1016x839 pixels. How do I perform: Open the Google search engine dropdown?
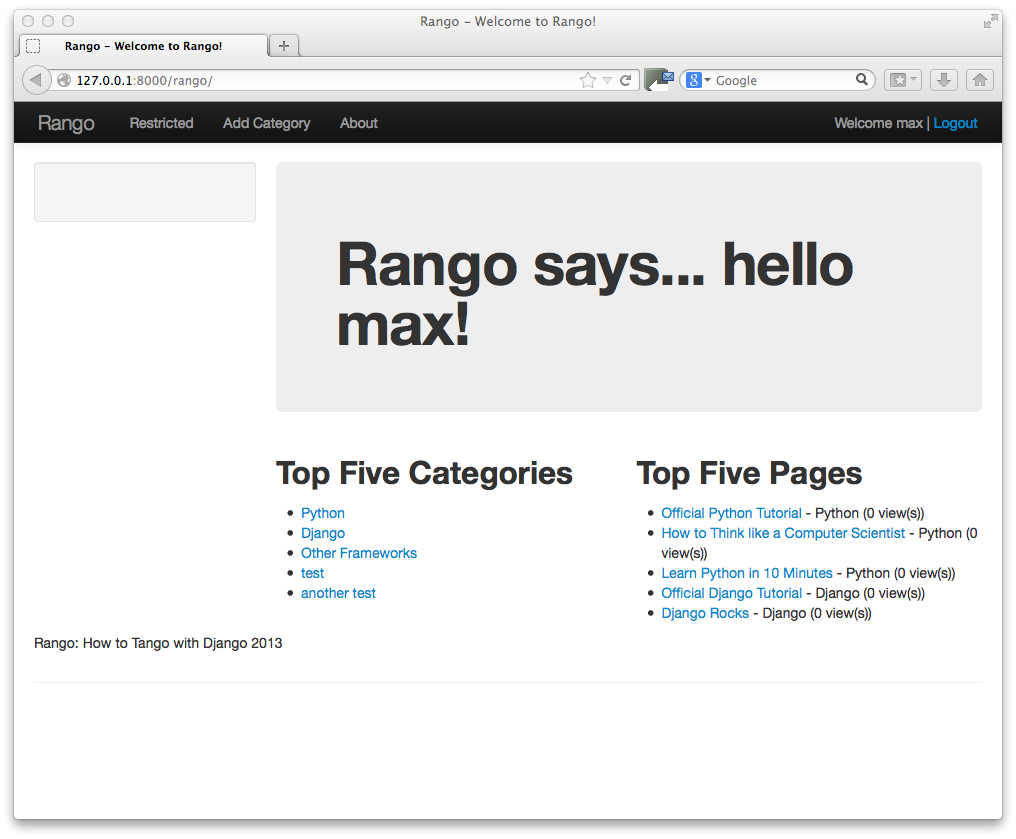point(698,80)
